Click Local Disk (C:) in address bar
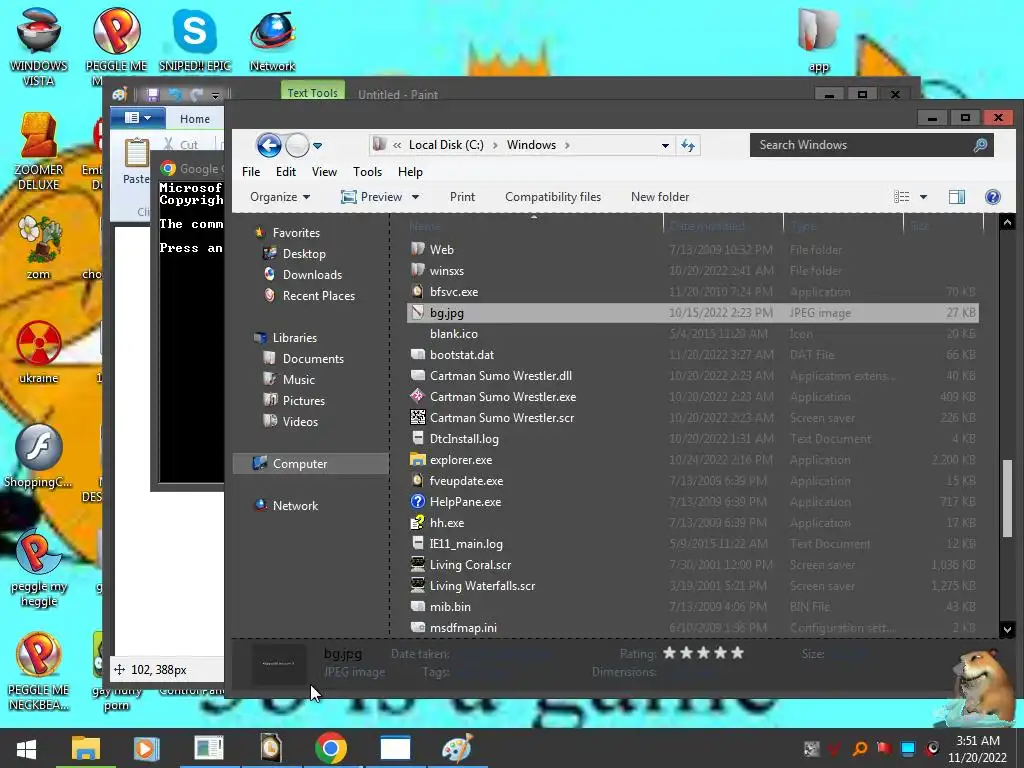The width and height of the screenshot is (1024, 768). click(x=446, y=145)
